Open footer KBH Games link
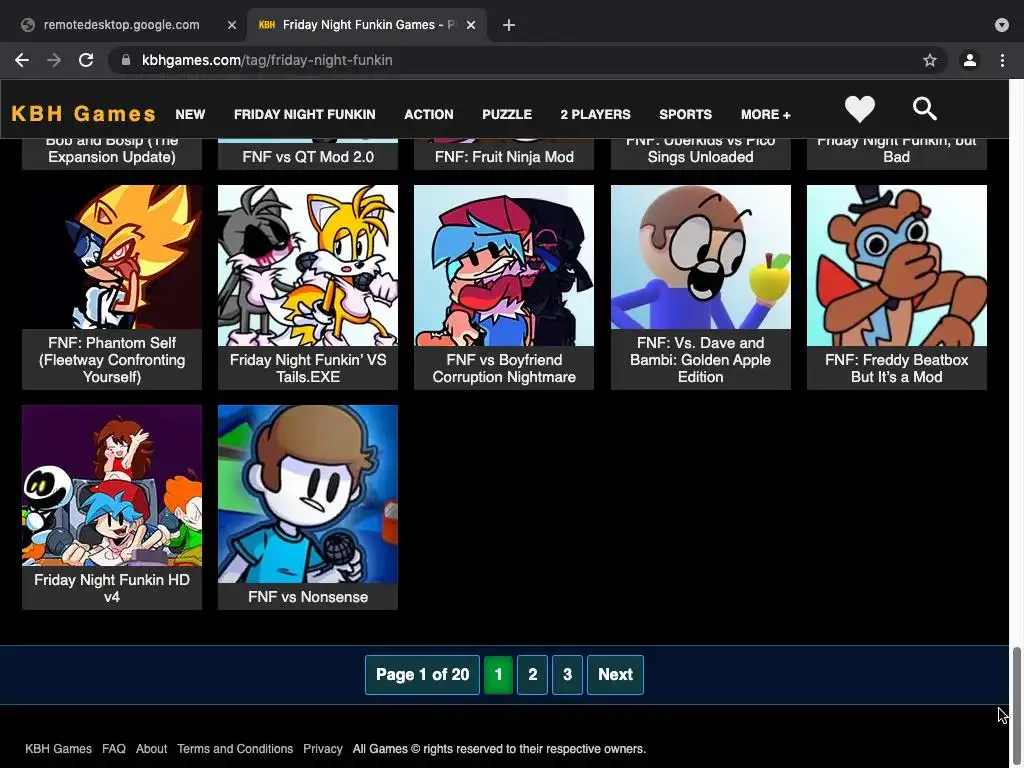Image resolution: width=1024 pixels, height=768 pixels. pos(58,749)
